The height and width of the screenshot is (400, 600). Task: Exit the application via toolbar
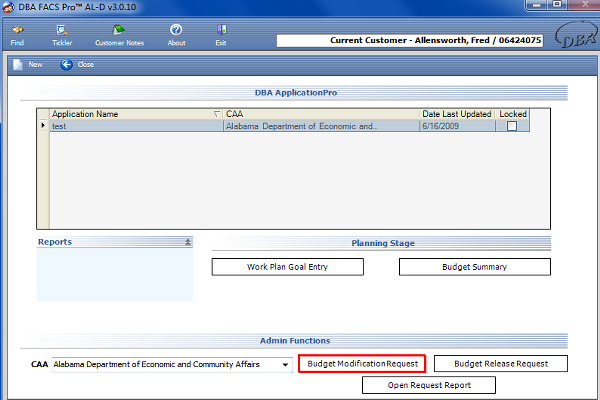point(221,36)
